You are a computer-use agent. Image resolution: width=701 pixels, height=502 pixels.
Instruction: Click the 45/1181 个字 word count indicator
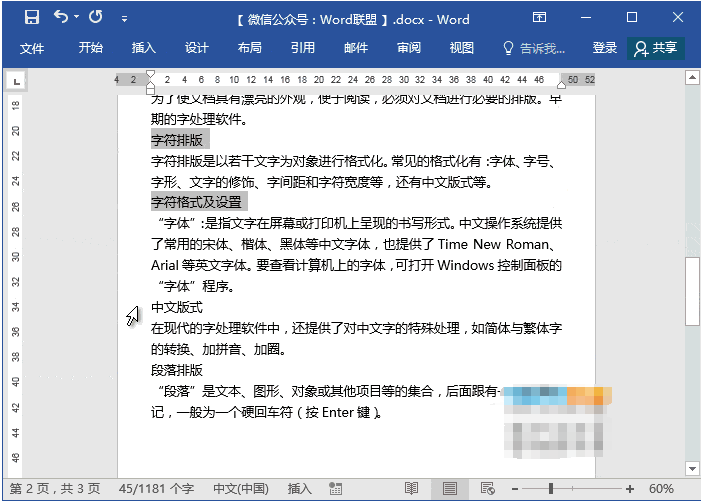coord(155,488)
